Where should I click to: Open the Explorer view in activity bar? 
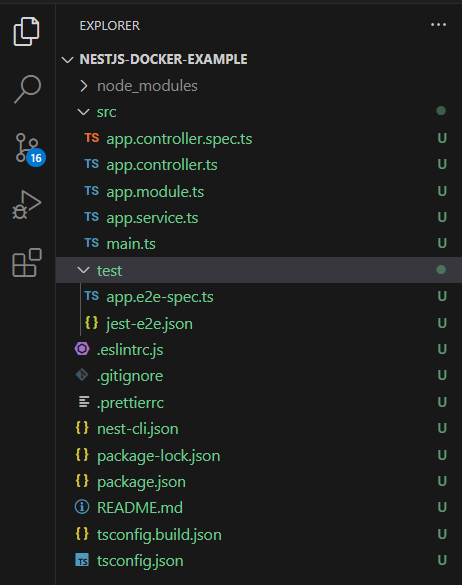click(26, 32)
